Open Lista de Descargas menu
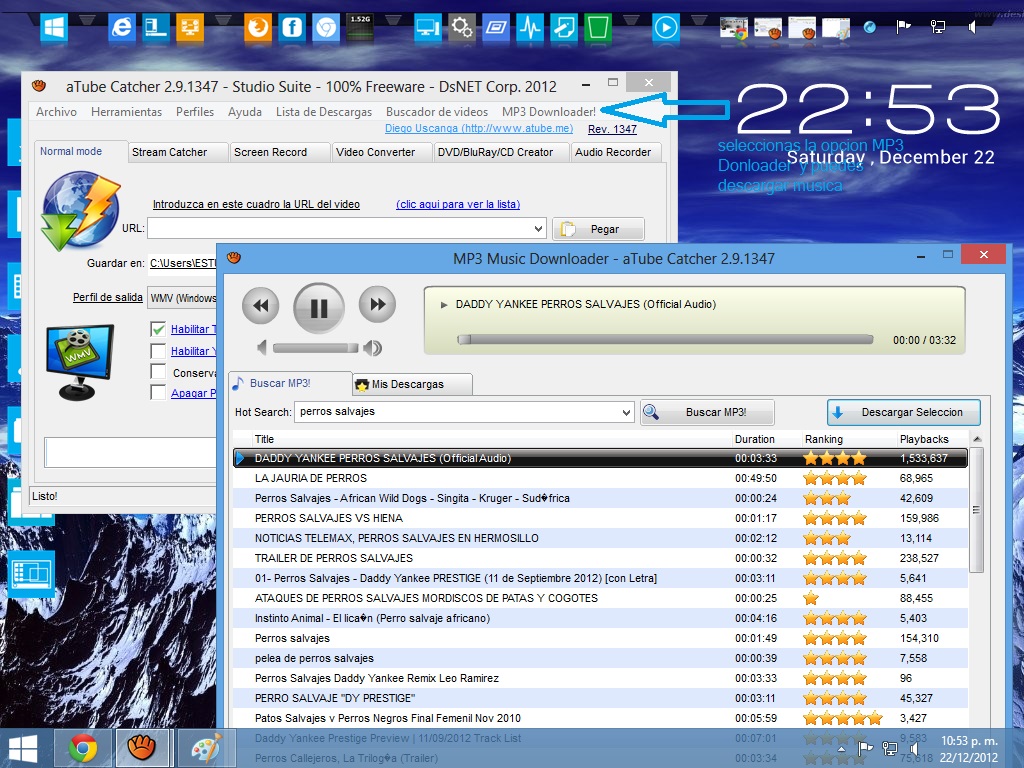 point(324,112)
